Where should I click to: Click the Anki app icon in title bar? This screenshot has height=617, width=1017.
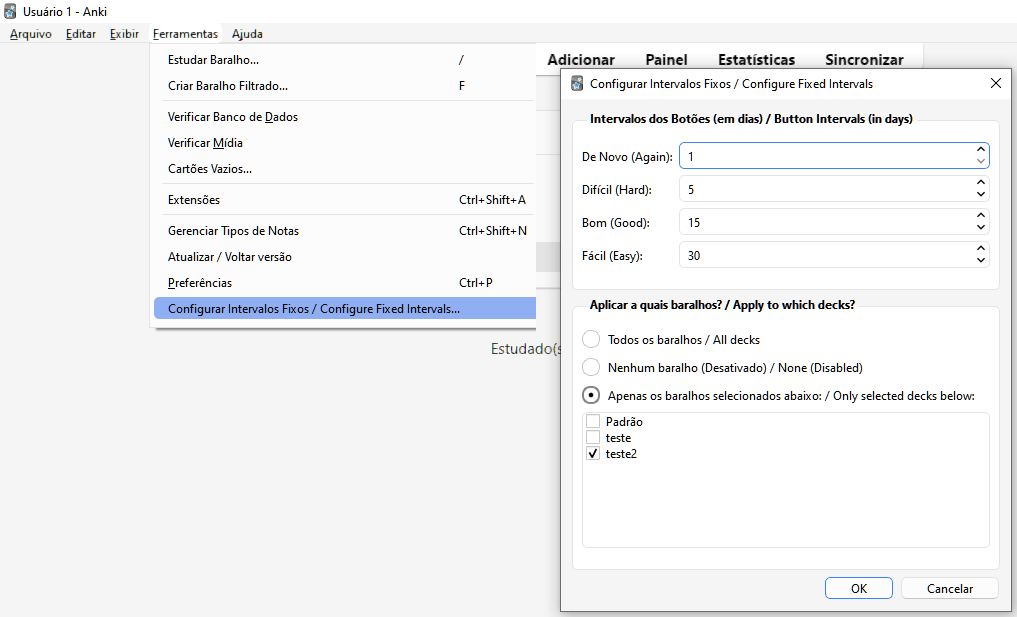pyautogui.click(x=10, y=11)
